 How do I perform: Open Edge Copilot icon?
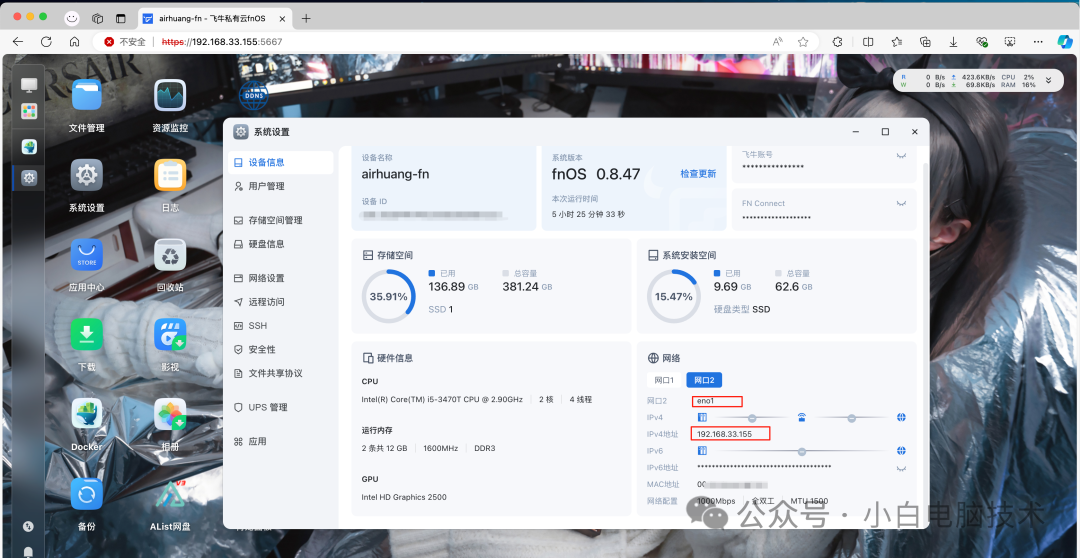(1065, 41)
